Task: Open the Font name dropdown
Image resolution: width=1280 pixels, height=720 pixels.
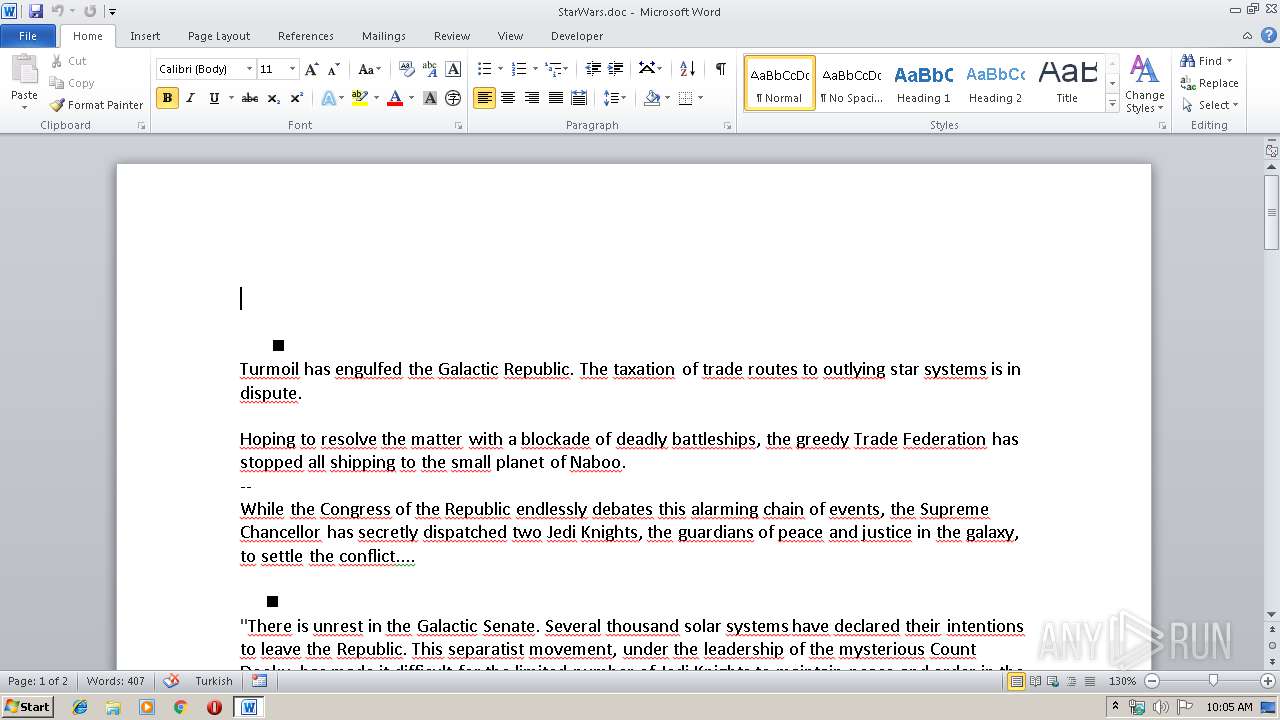Action: pyautogui.click(x=249, y=69)
